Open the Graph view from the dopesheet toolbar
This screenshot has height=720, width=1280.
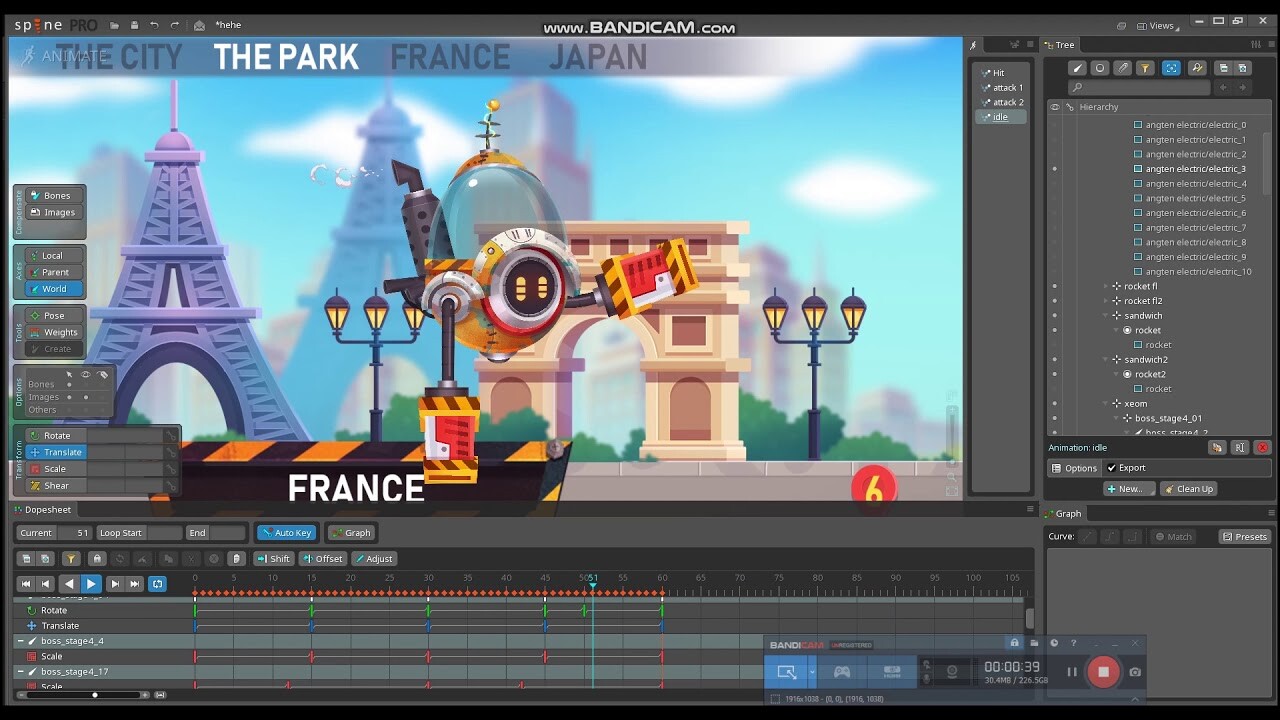coord(351,532)
